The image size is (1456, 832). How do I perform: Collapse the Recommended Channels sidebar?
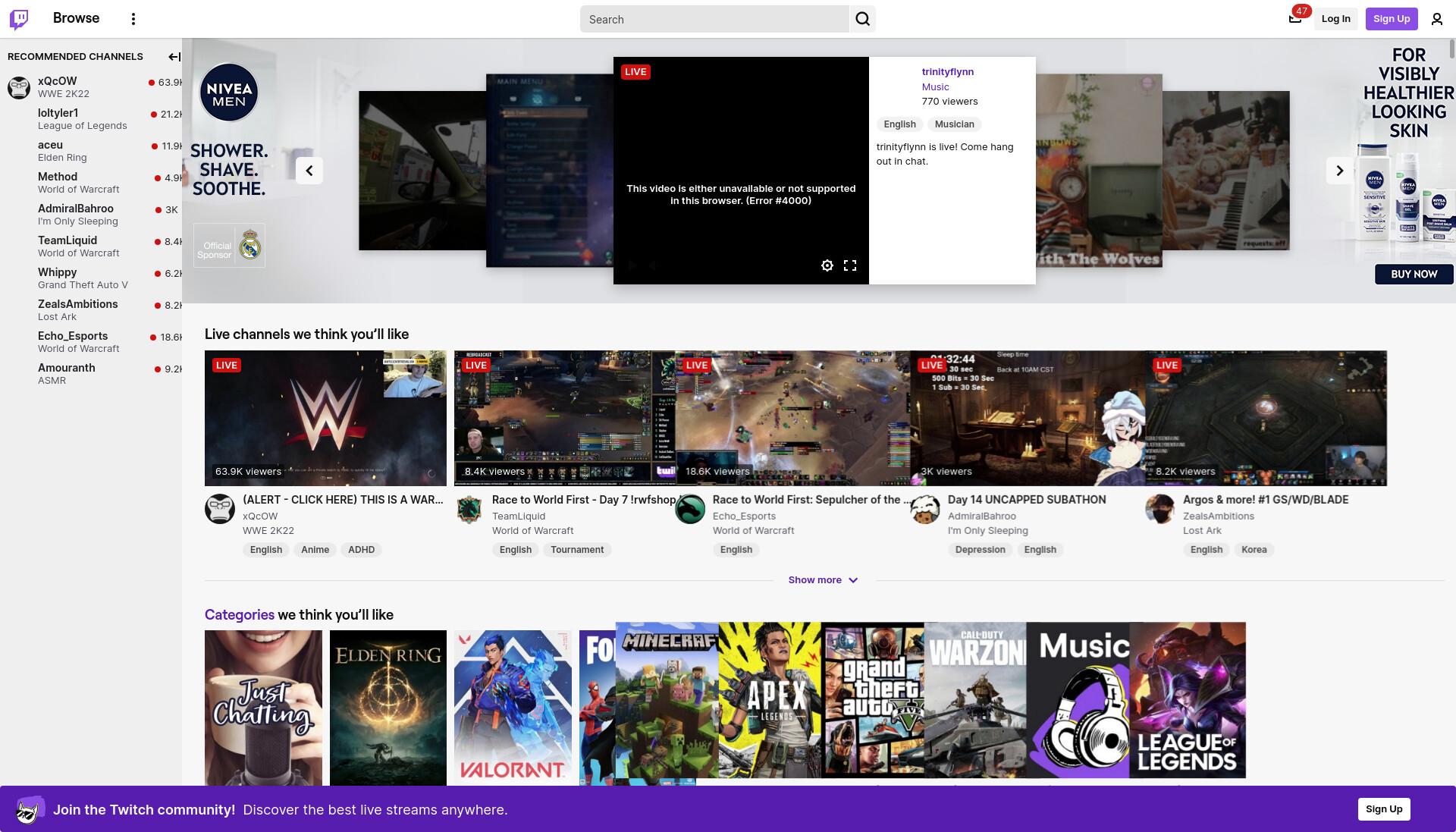174,56
